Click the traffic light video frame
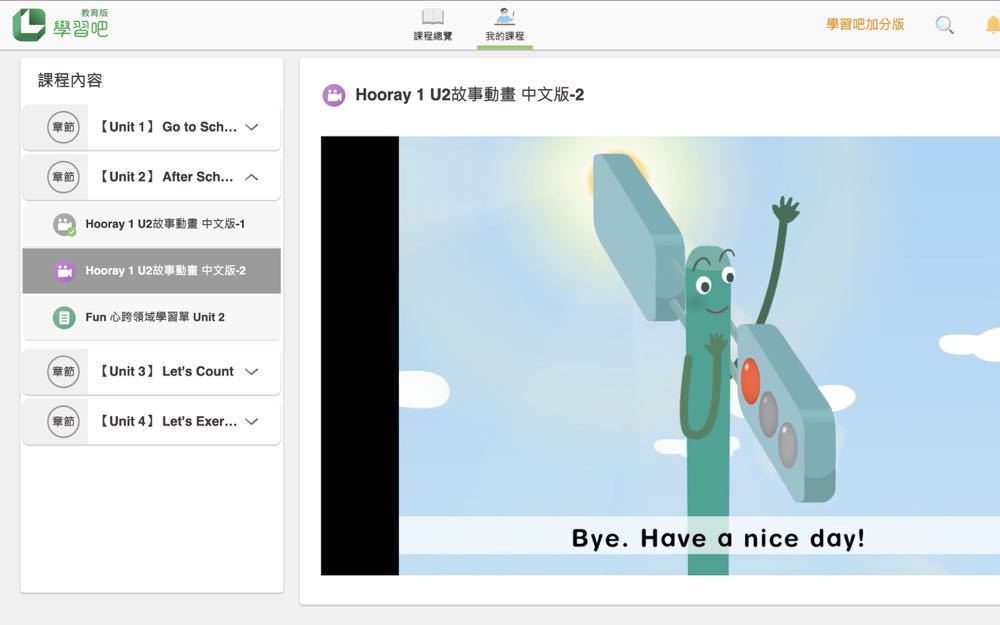The image size is (1000, 625). [660, 355]
